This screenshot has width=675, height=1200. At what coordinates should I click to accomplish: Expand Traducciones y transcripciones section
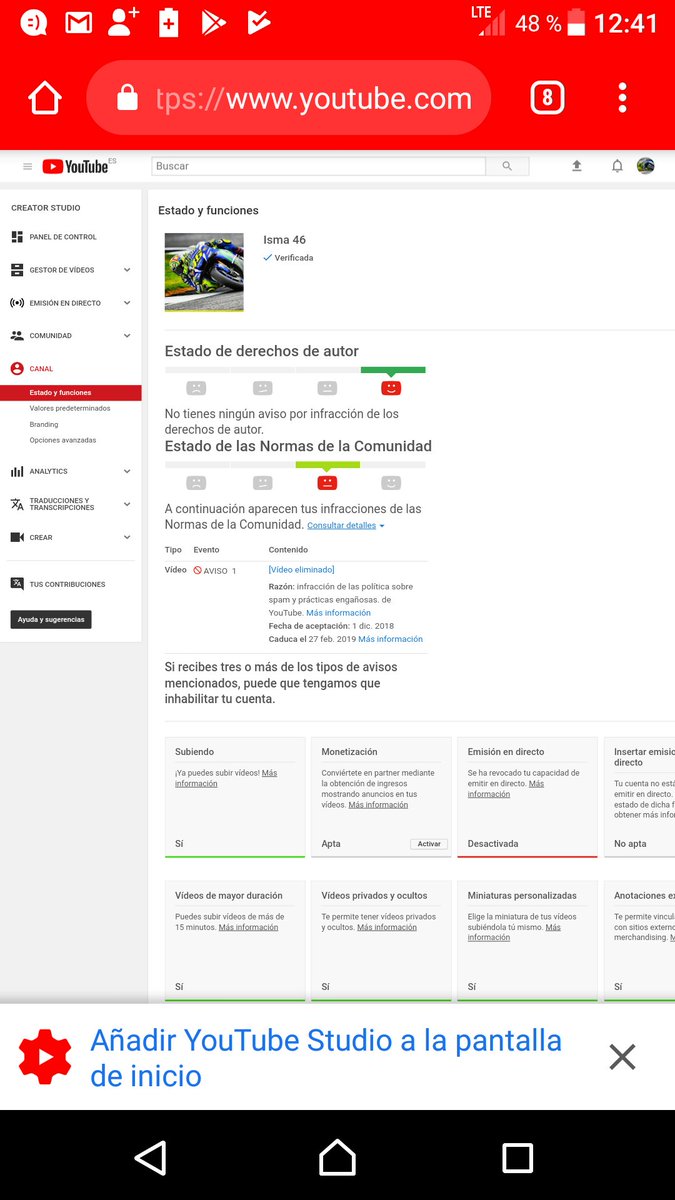coord(127,504)
